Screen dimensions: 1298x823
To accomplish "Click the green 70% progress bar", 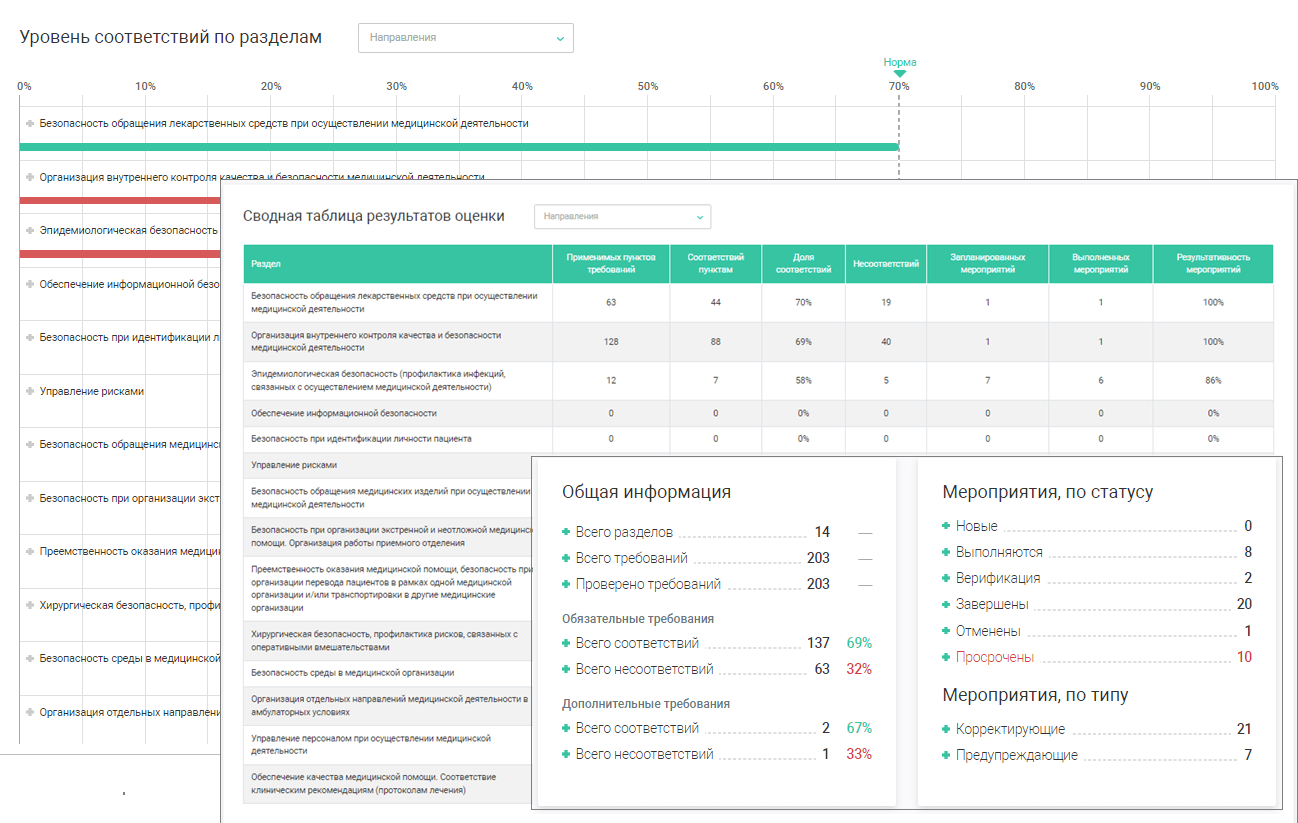I will [459, 147].
